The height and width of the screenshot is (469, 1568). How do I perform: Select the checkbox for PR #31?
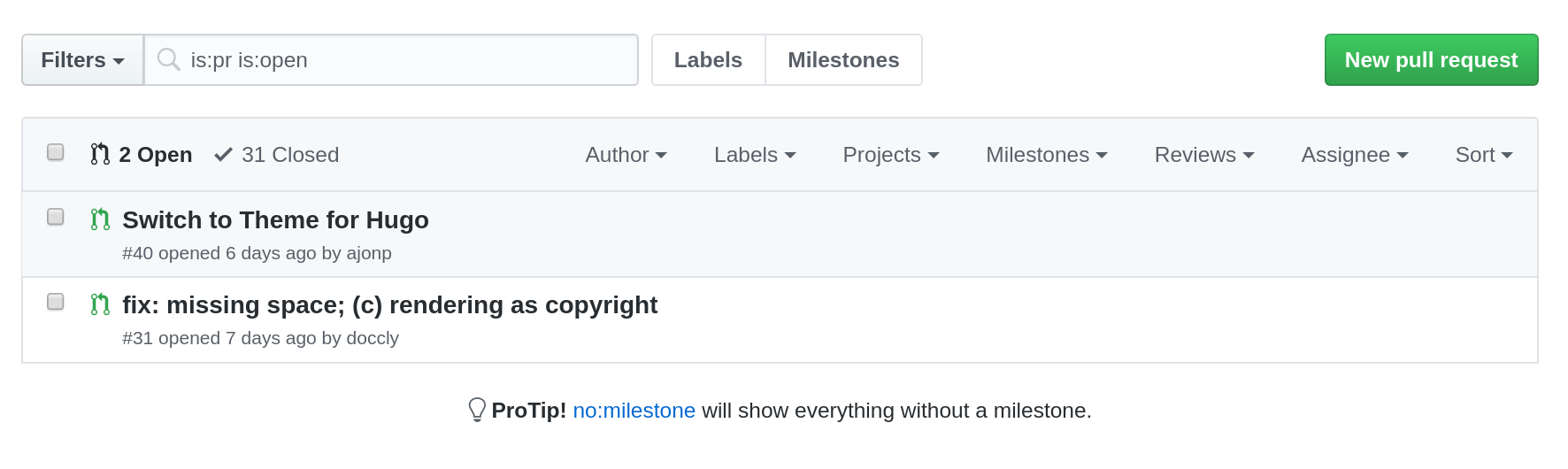(56, 302)
